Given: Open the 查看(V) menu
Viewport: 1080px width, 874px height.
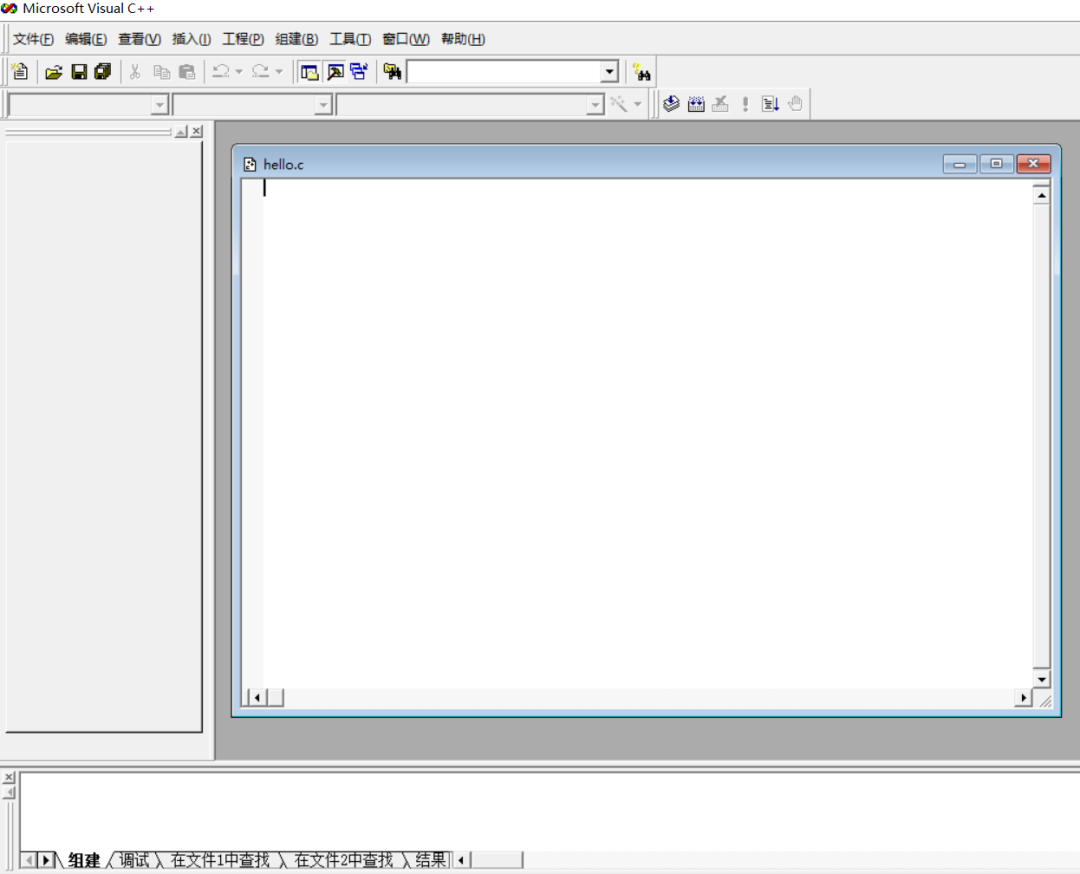Looking at the screenshot, I should pyautogui.click(x=139, y=39).
